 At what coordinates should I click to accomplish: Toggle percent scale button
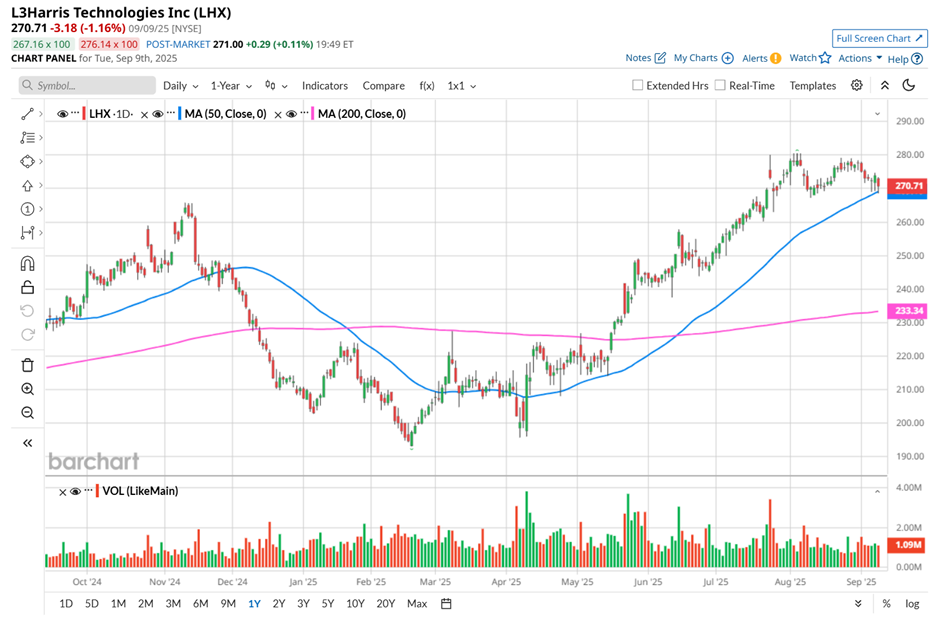(x=887, y=603)
